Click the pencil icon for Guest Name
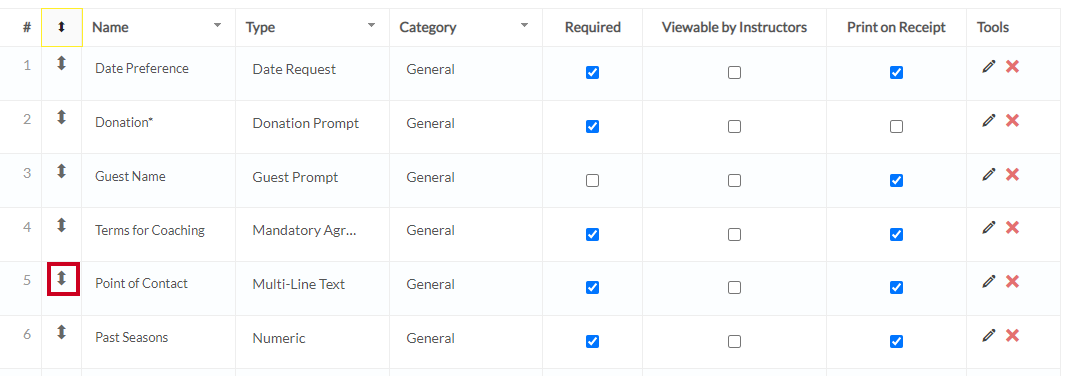 click(989, 174)
